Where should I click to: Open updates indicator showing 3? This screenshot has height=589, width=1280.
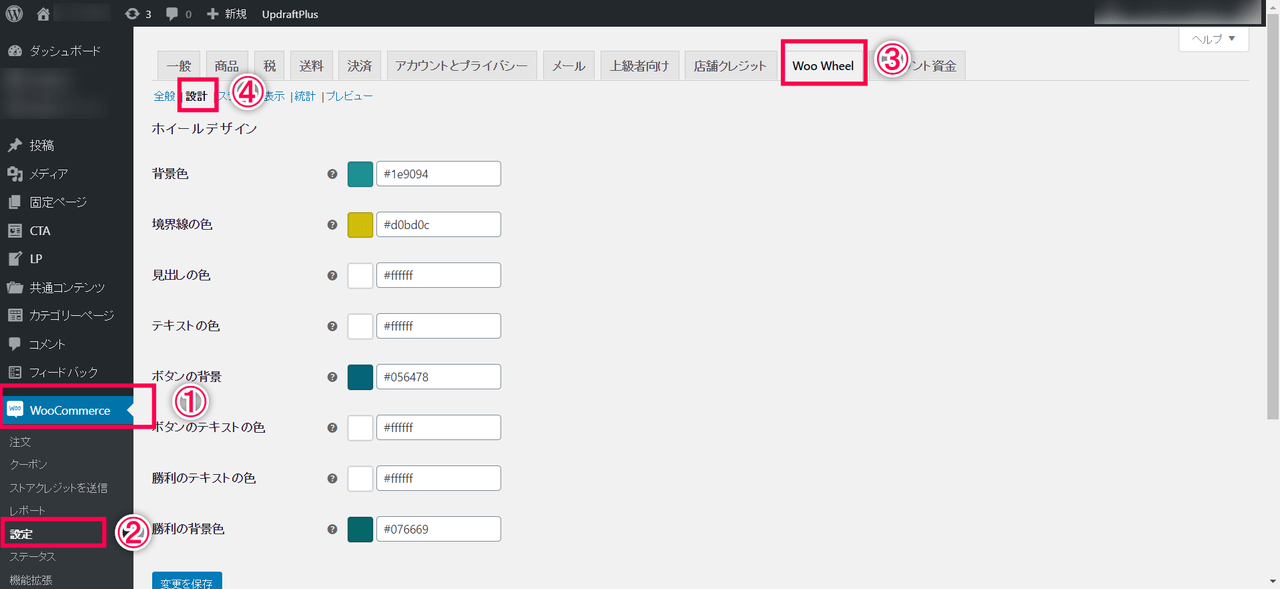click(138, 14)
